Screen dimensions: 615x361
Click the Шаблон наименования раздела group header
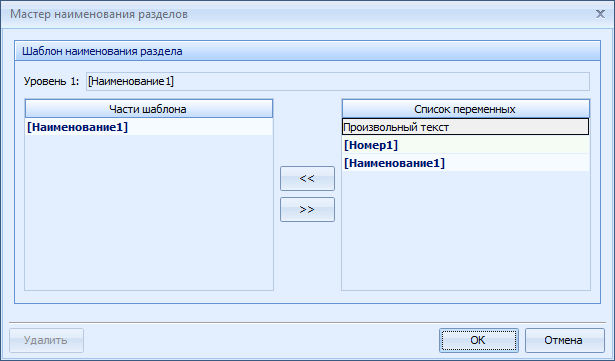click(308, 51)
